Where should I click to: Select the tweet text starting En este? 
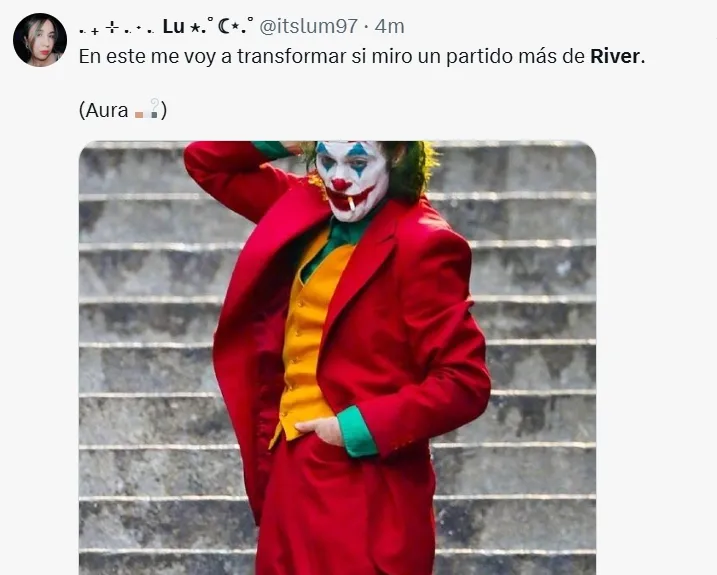pyautogui.click(x=362, y=56)
